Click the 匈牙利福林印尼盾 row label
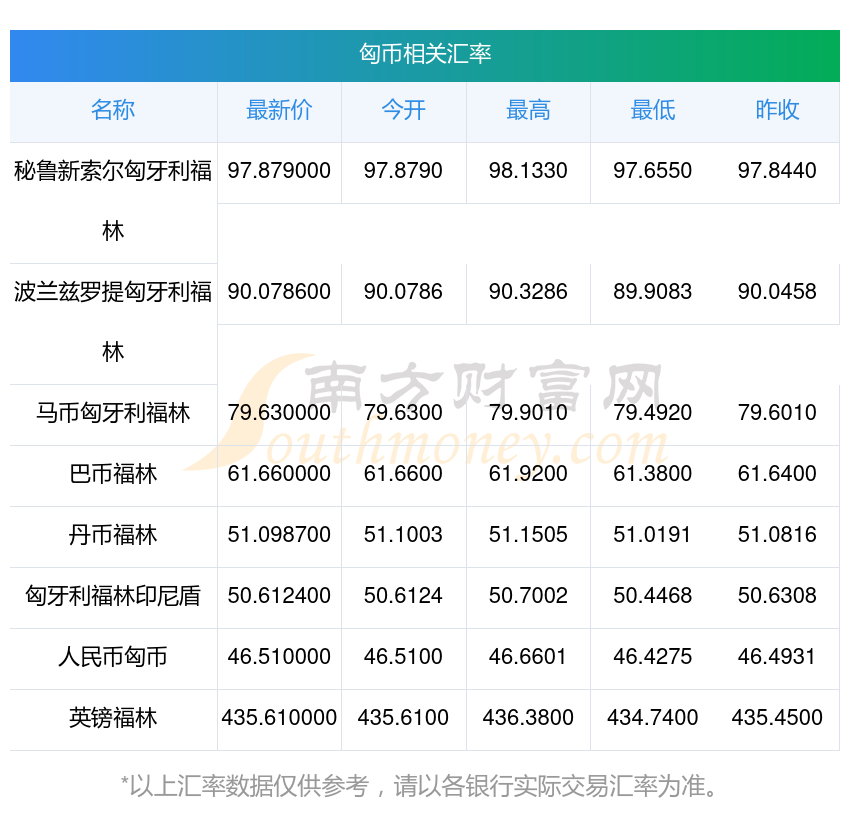This screenshot has height=817, width=850. coord(113,596)
